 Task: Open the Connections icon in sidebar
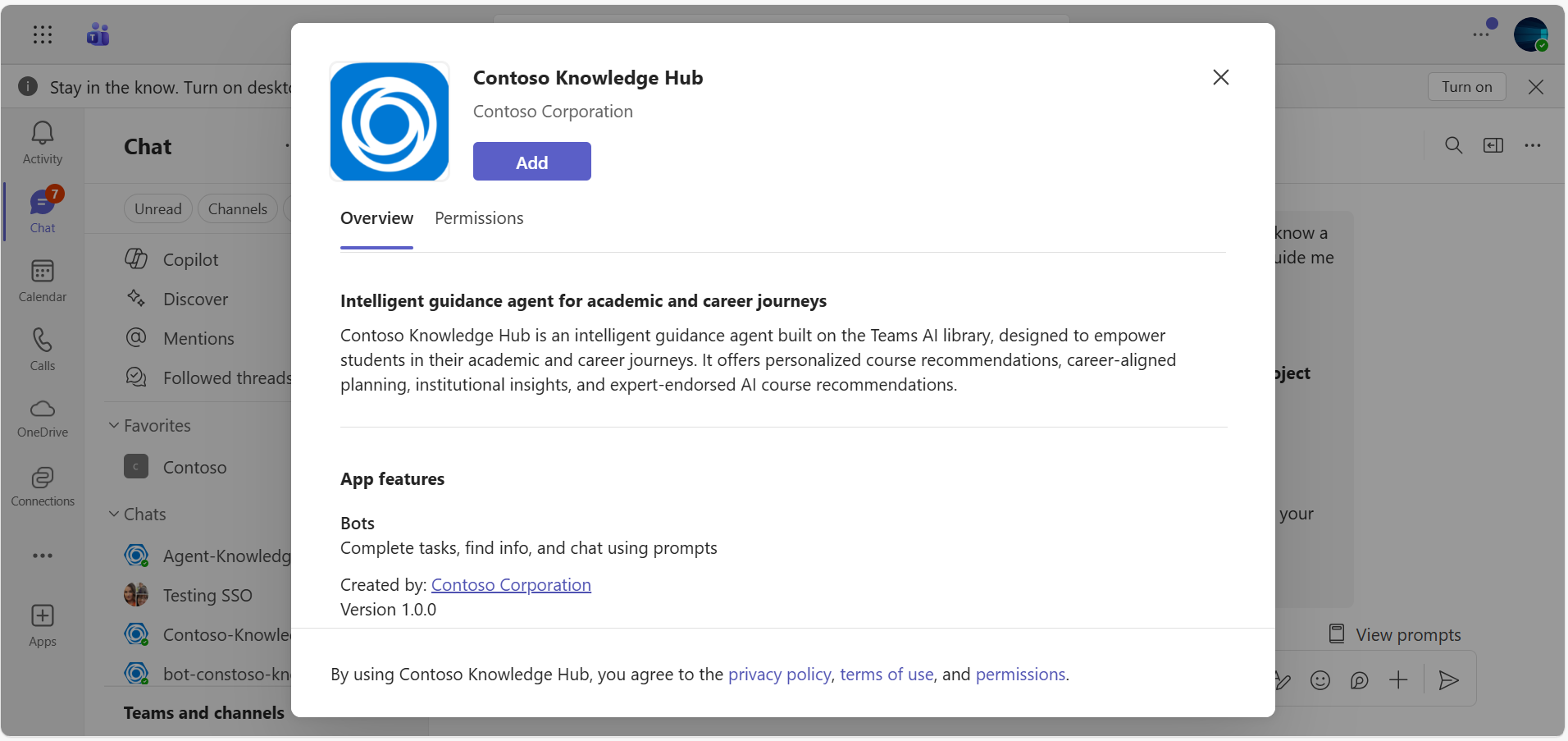click(x=43, y=478)
